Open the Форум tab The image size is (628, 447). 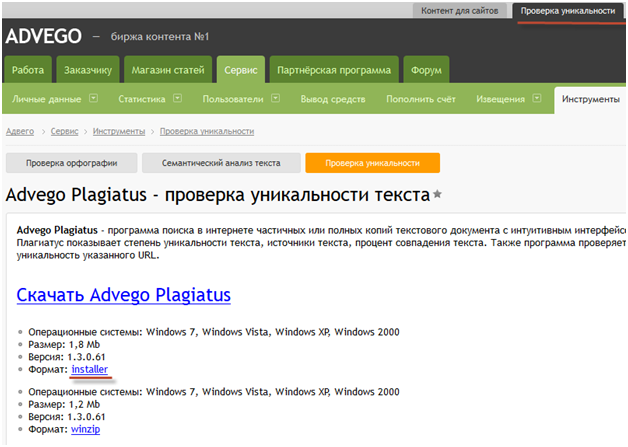point(426,70)
